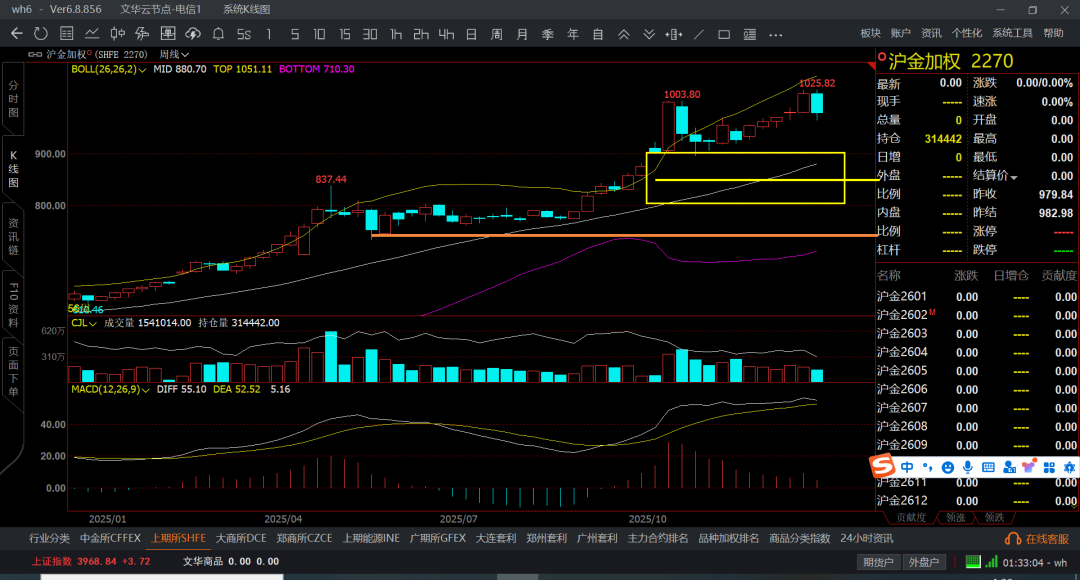Open the 主力合约排名 link
1080x580 pixels.
(x=658, y=538)
